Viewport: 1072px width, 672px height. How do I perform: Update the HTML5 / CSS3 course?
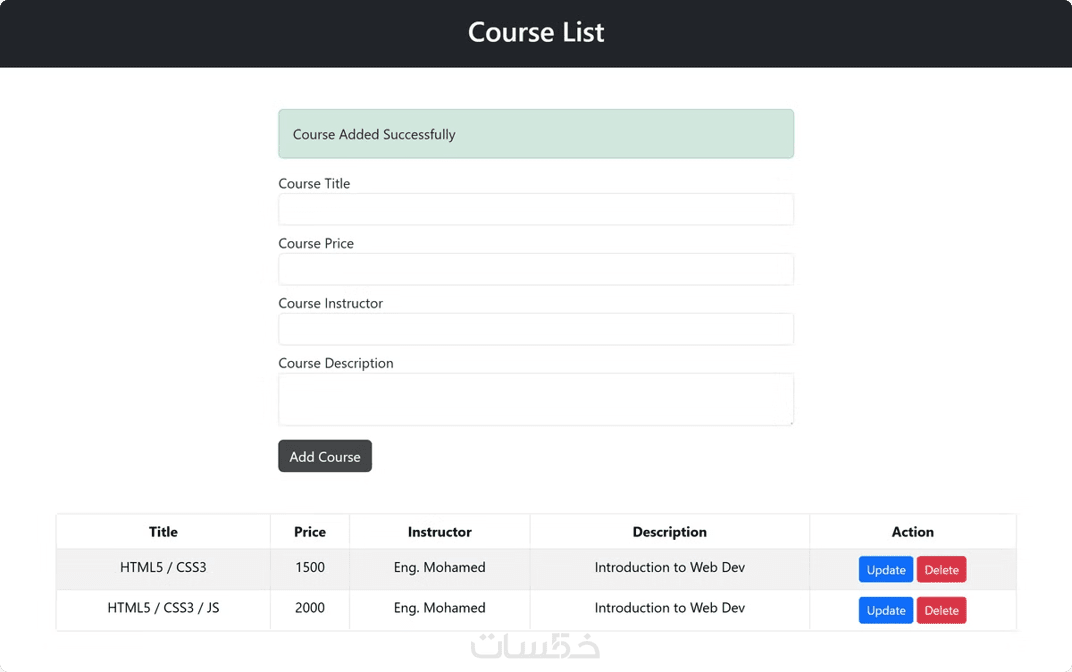(885, 570)
